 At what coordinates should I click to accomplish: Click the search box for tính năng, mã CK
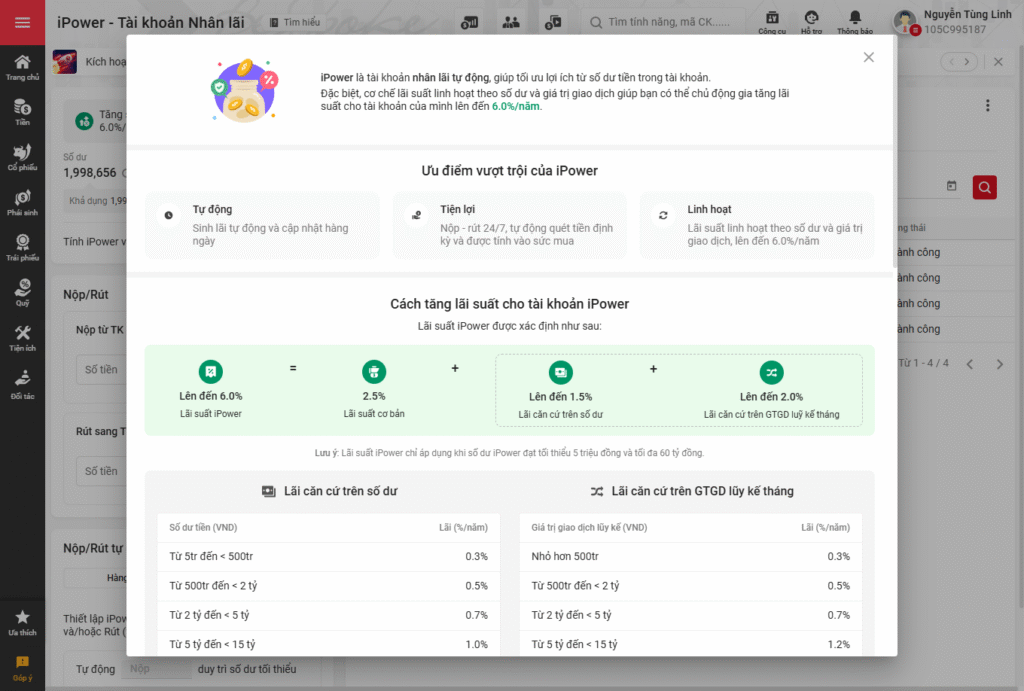click(x=665, y=22)
